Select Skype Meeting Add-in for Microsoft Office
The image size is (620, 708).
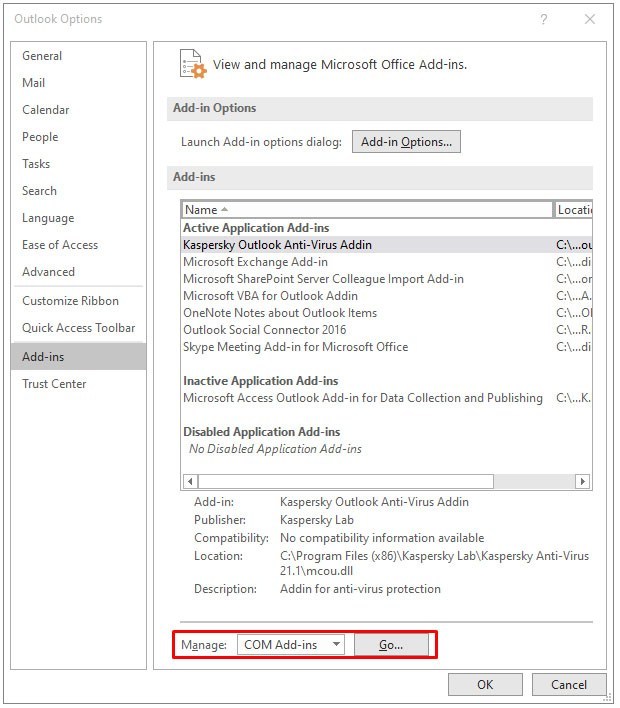387,347
